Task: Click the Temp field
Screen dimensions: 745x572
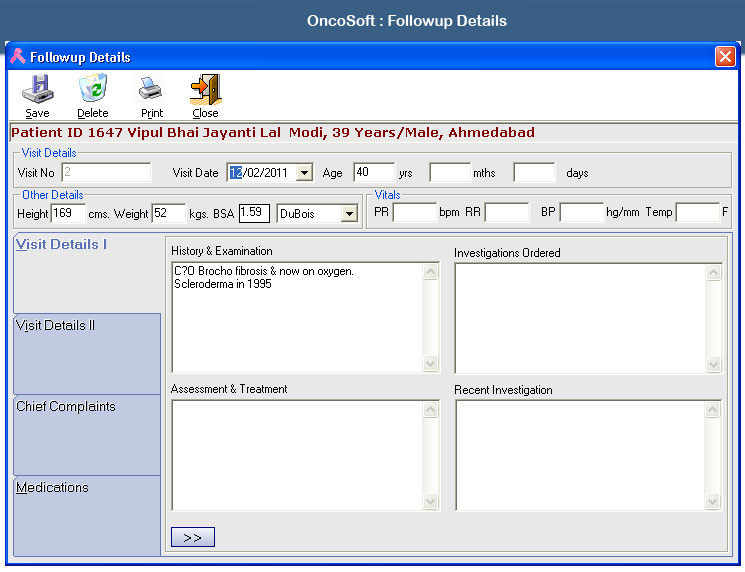Action: click(x=698, y=212)
